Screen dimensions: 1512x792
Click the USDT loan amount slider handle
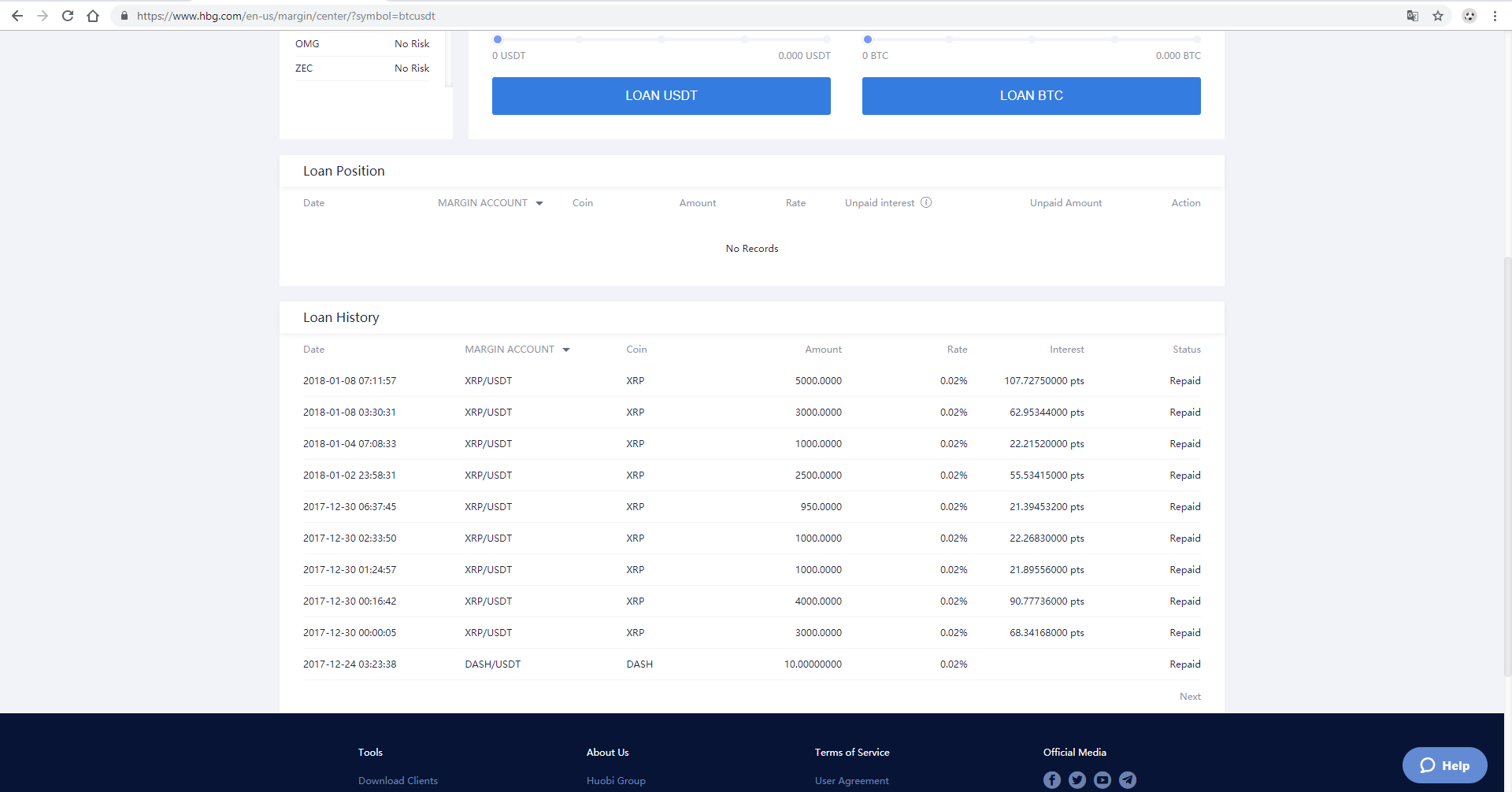click(498, 39)
